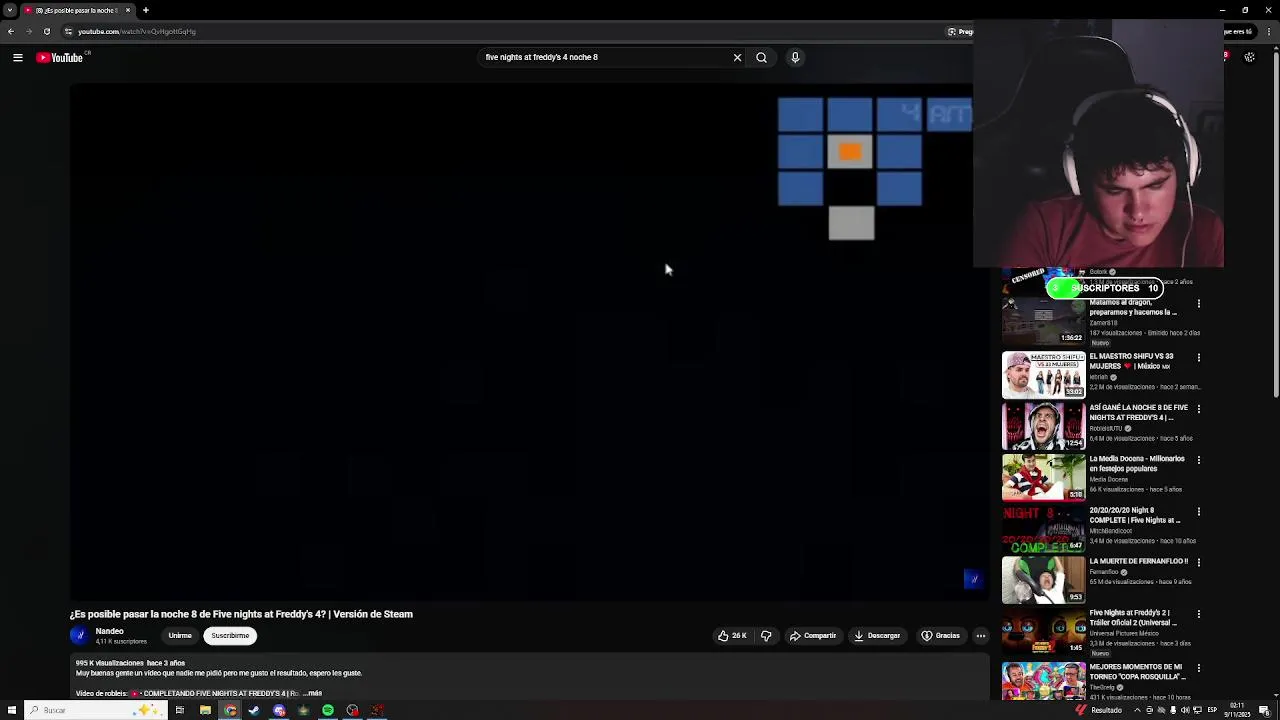The height and width of the screenshot is (720, 1280).
Task: Open site information icon in address bar
Action: 68,32
